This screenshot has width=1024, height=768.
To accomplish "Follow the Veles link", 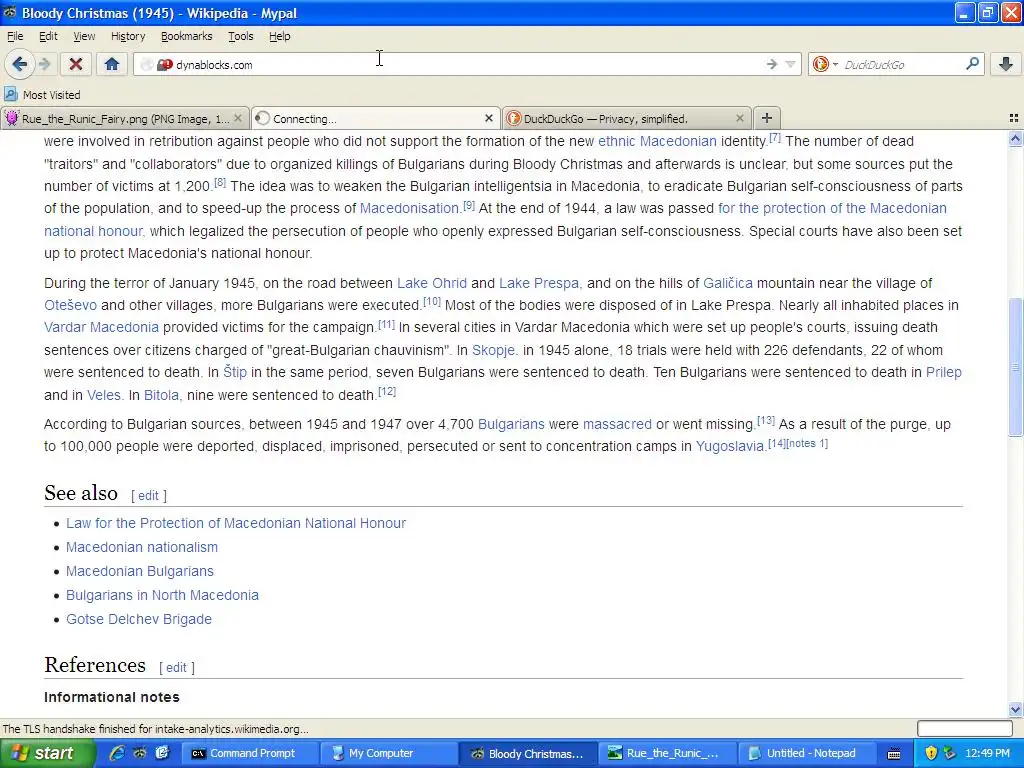I will coord(104,395).
